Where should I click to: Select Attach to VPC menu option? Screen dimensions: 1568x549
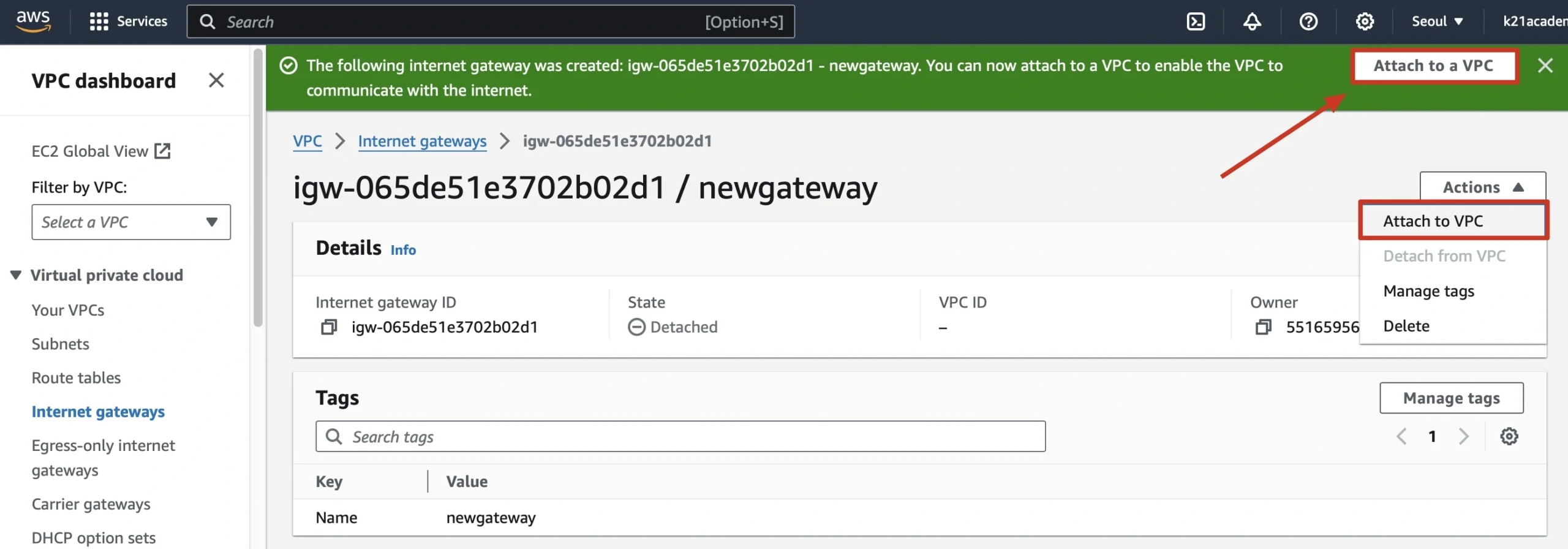(x=1433, y=221)
